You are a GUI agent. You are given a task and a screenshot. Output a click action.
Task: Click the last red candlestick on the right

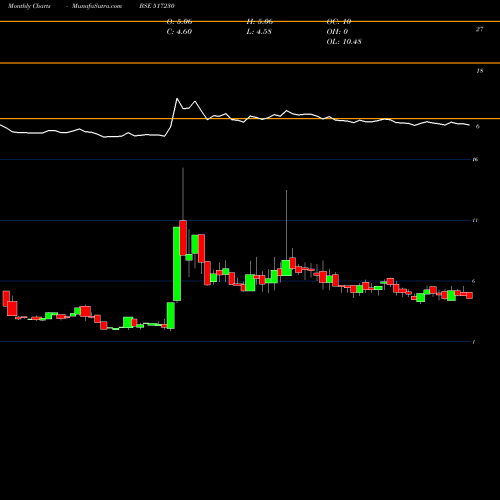tap(469, 295)
